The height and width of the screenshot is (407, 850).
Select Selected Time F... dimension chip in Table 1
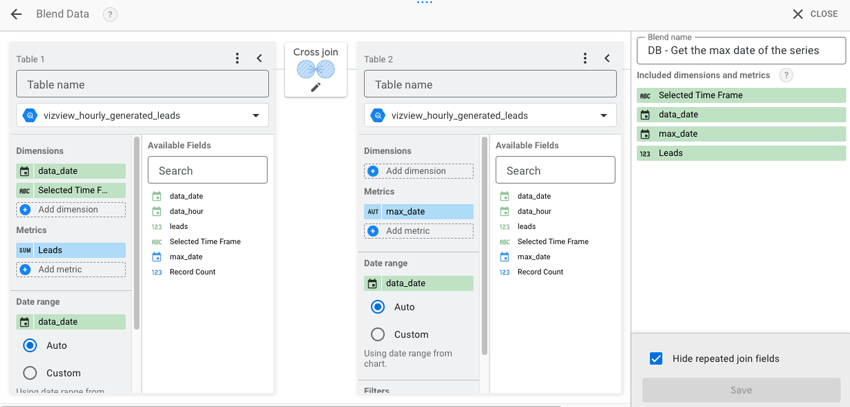pos(71,190)
